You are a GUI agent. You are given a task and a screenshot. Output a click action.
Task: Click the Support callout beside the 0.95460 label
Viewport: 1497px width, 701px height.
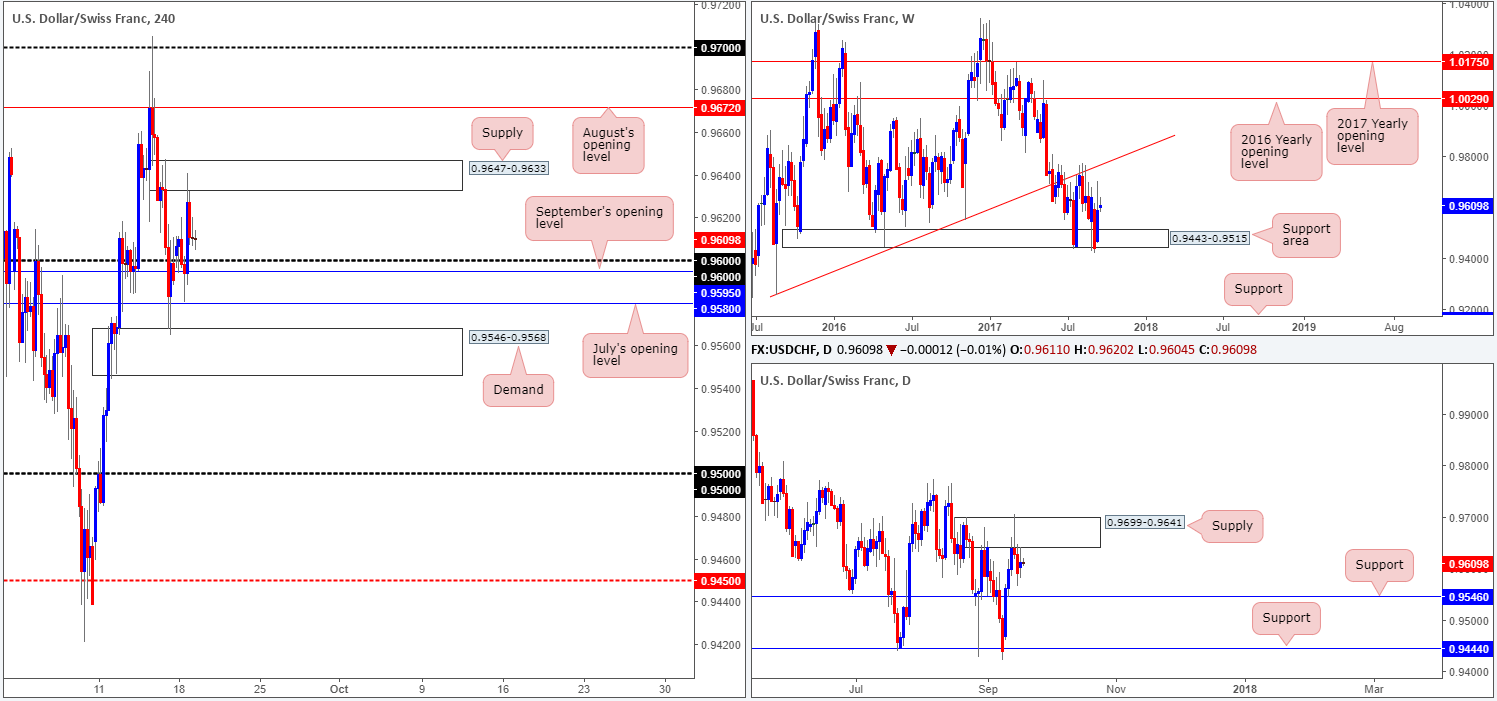pyautogui.click(x=1379, y=564)
